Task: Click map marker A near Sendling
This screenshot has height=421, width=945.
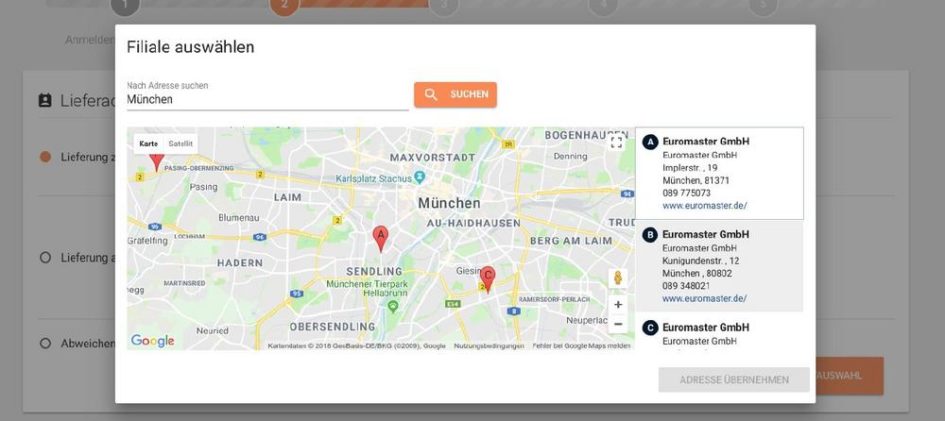Action: click(x=380, y=237)
